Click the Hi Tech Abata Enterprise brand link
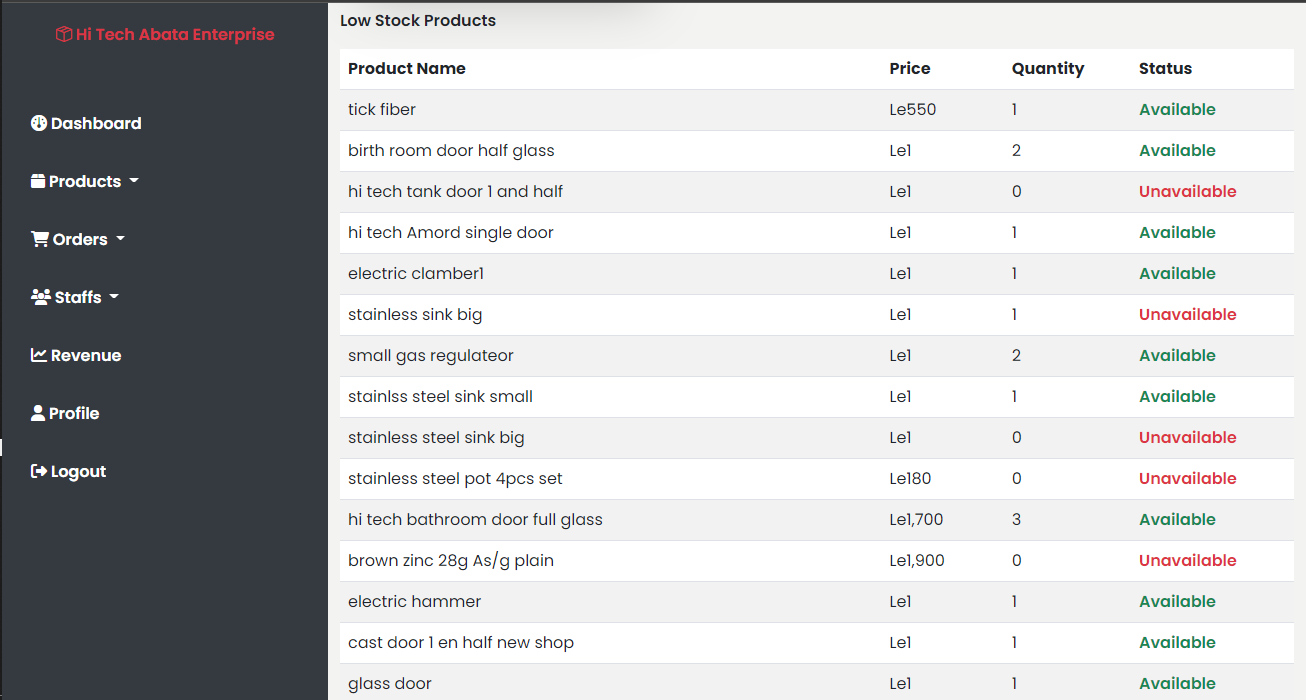1306x700 pixels. [x=175, y=35]
